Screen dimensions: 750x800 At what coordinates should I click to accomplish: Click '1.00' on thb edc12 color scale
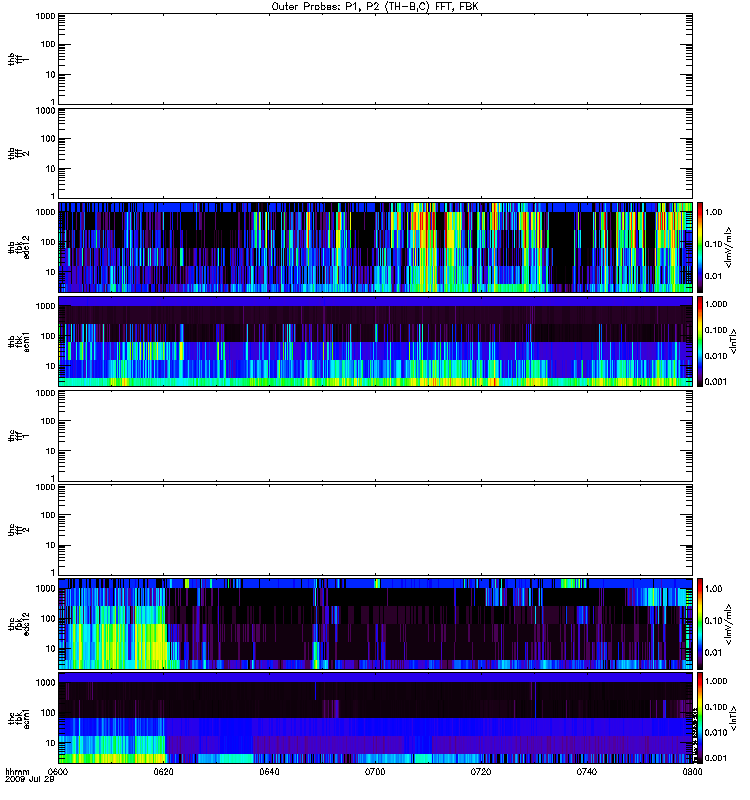tap(713, 212)
